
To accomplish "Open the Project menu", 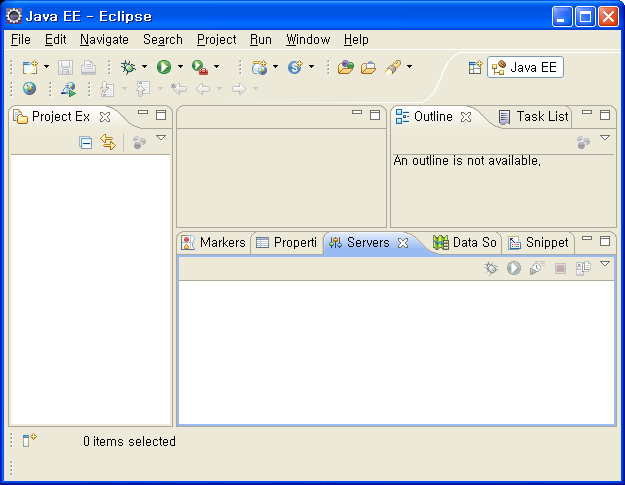I will (216, 39).
